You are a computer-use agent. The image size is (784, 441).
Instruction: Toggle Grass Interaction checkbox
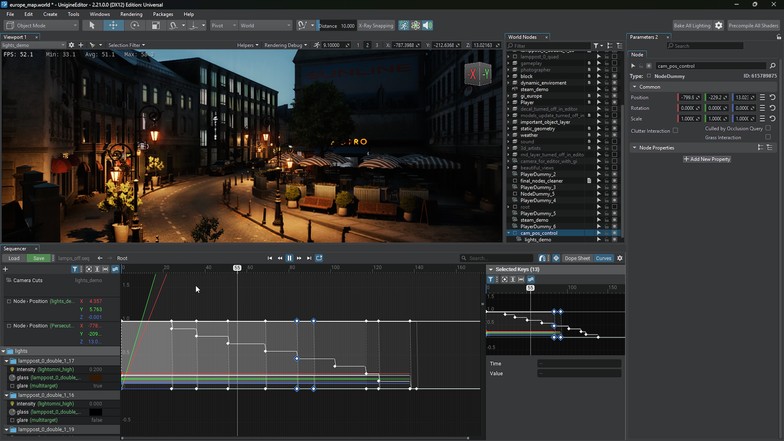pyautogui.click(x=768, y=137)
